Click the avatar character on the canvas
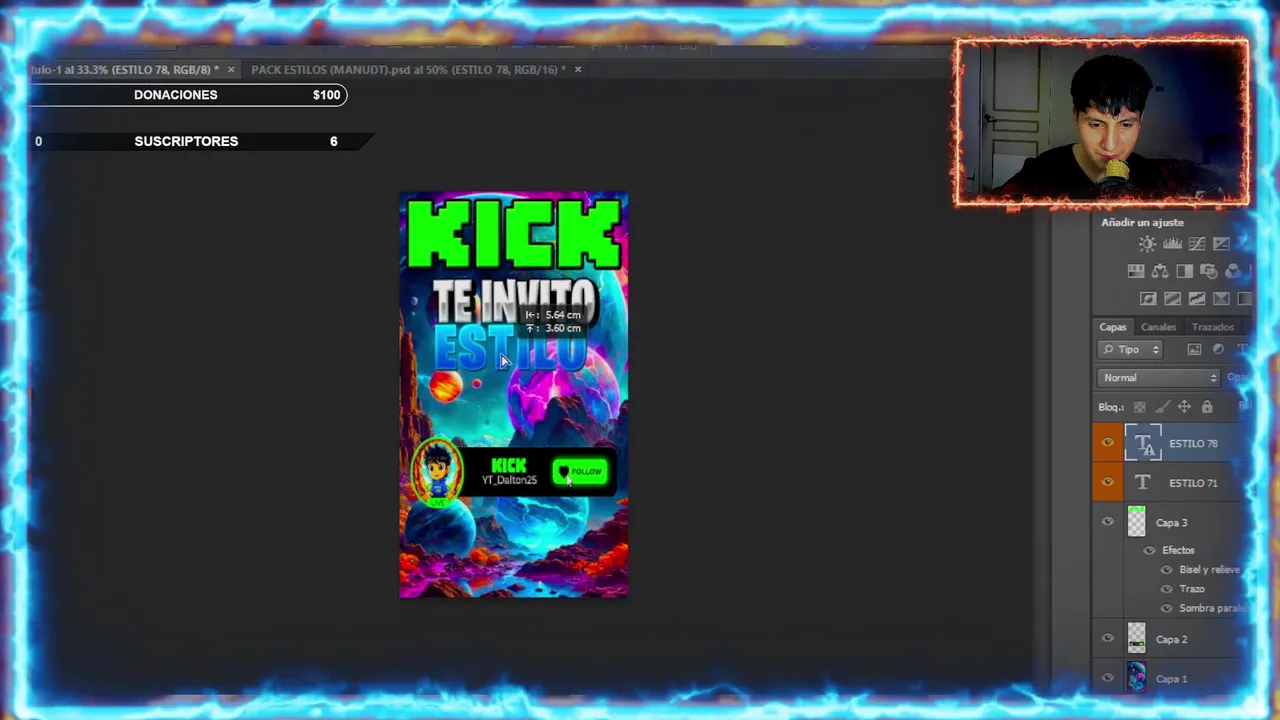Viewport: 1280px width, 720px height. [x=438, y=472]
